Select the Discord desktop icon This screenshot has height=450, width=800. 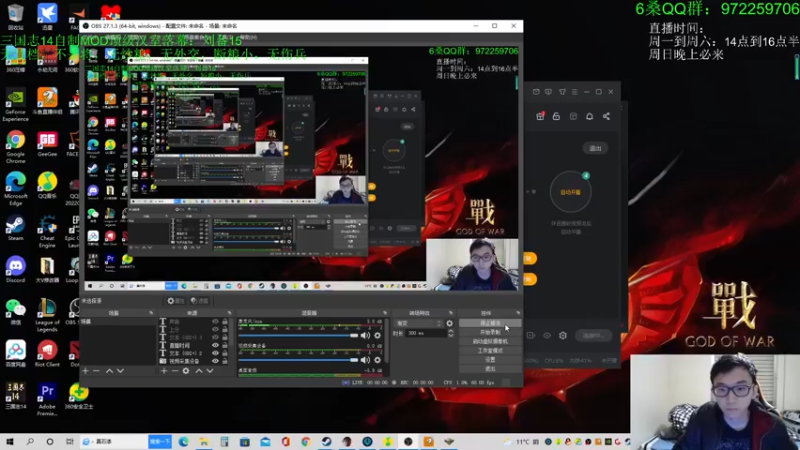(15, 270)
